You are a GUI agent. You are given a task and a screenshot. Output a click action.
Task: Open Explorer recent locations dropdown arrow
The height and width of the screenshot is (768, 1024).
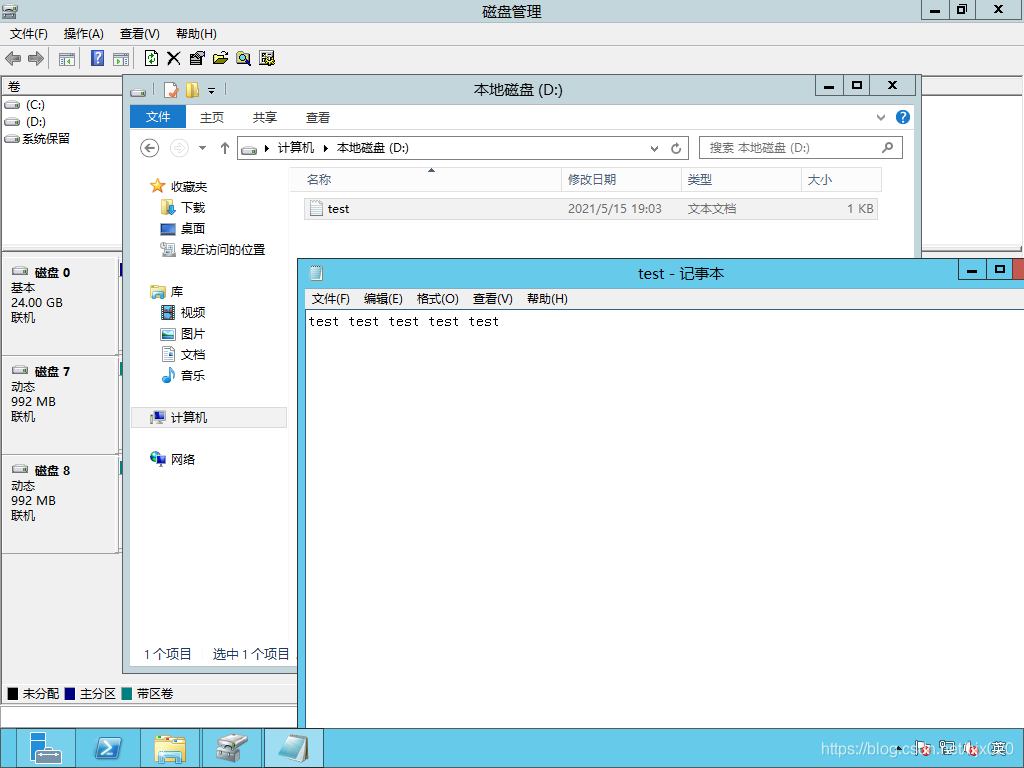(202, 148)
